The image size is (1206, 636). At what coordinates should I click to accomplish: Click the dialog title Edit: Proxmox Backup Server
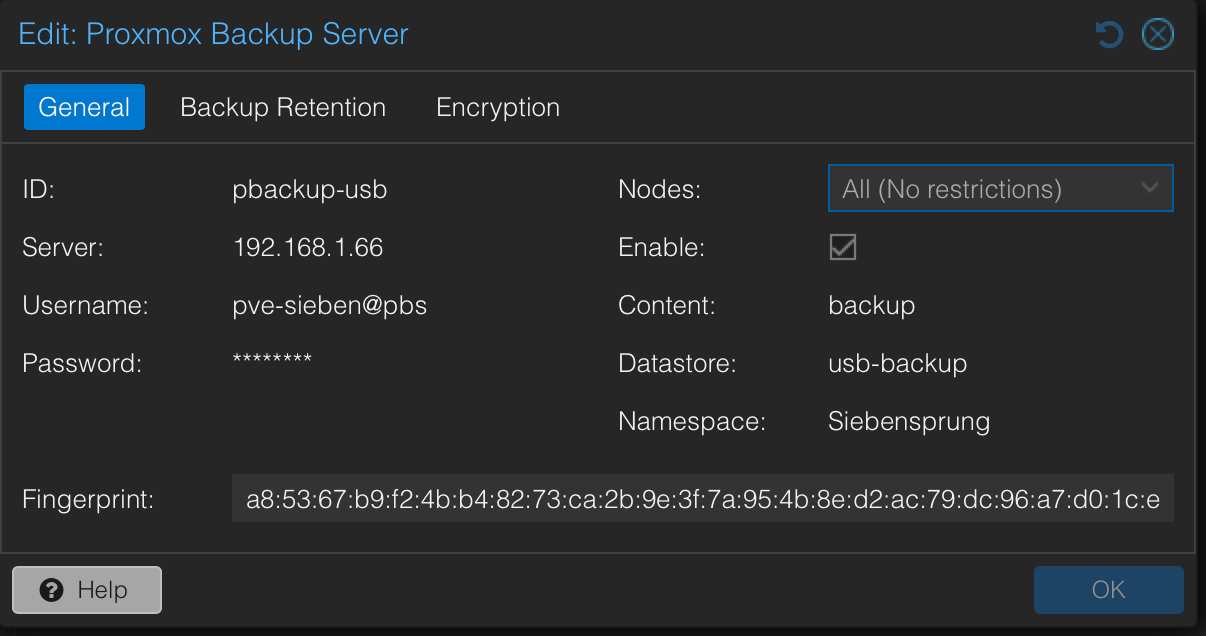[x=214, y=34]
